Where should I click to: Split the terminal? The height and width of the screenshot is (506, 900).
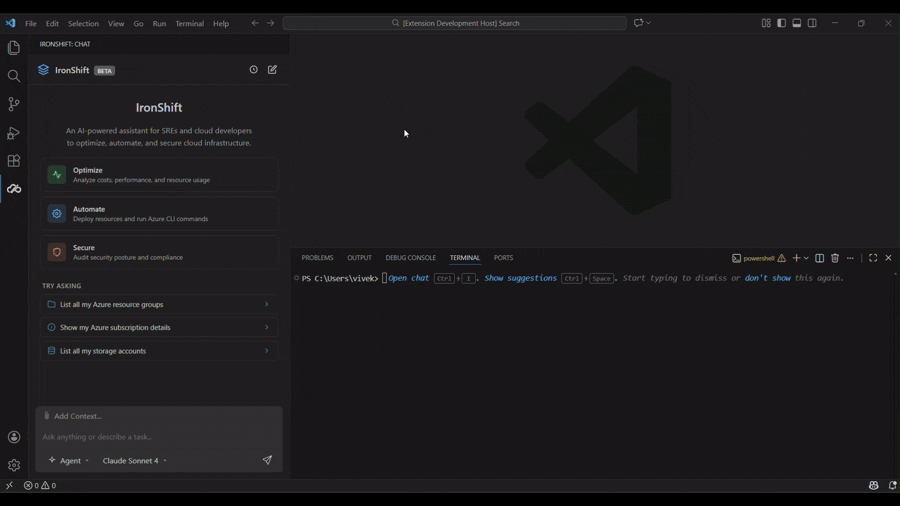pos(820,258)
